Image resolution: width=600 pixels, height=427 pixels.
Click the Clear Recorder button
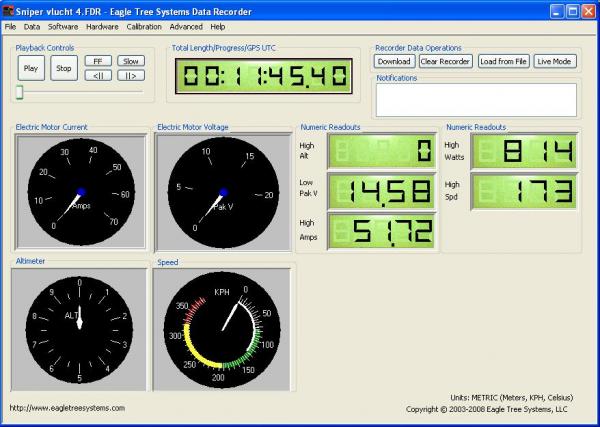pyautogui.click(x=446, y=62)
